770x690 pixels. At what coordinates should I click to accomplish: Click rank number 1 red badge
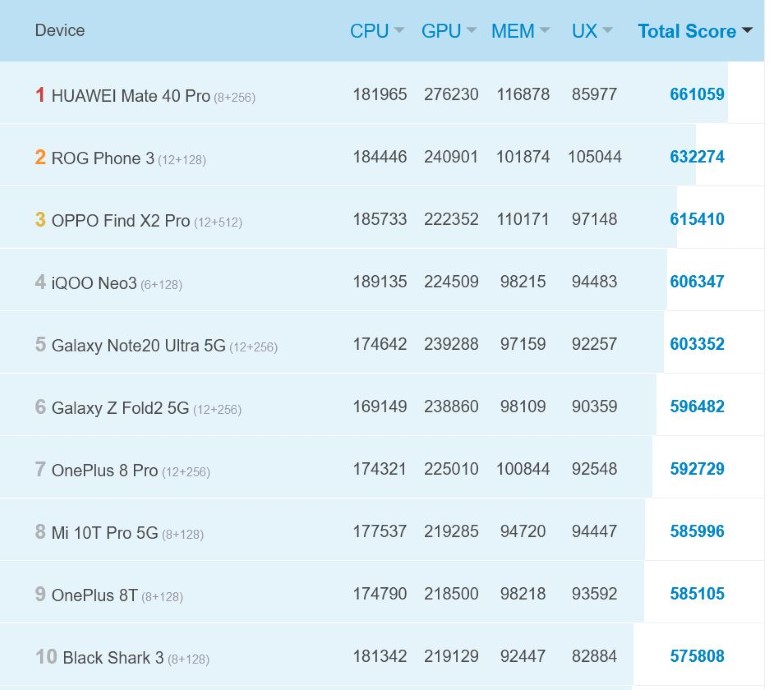(x=40, y=95)
